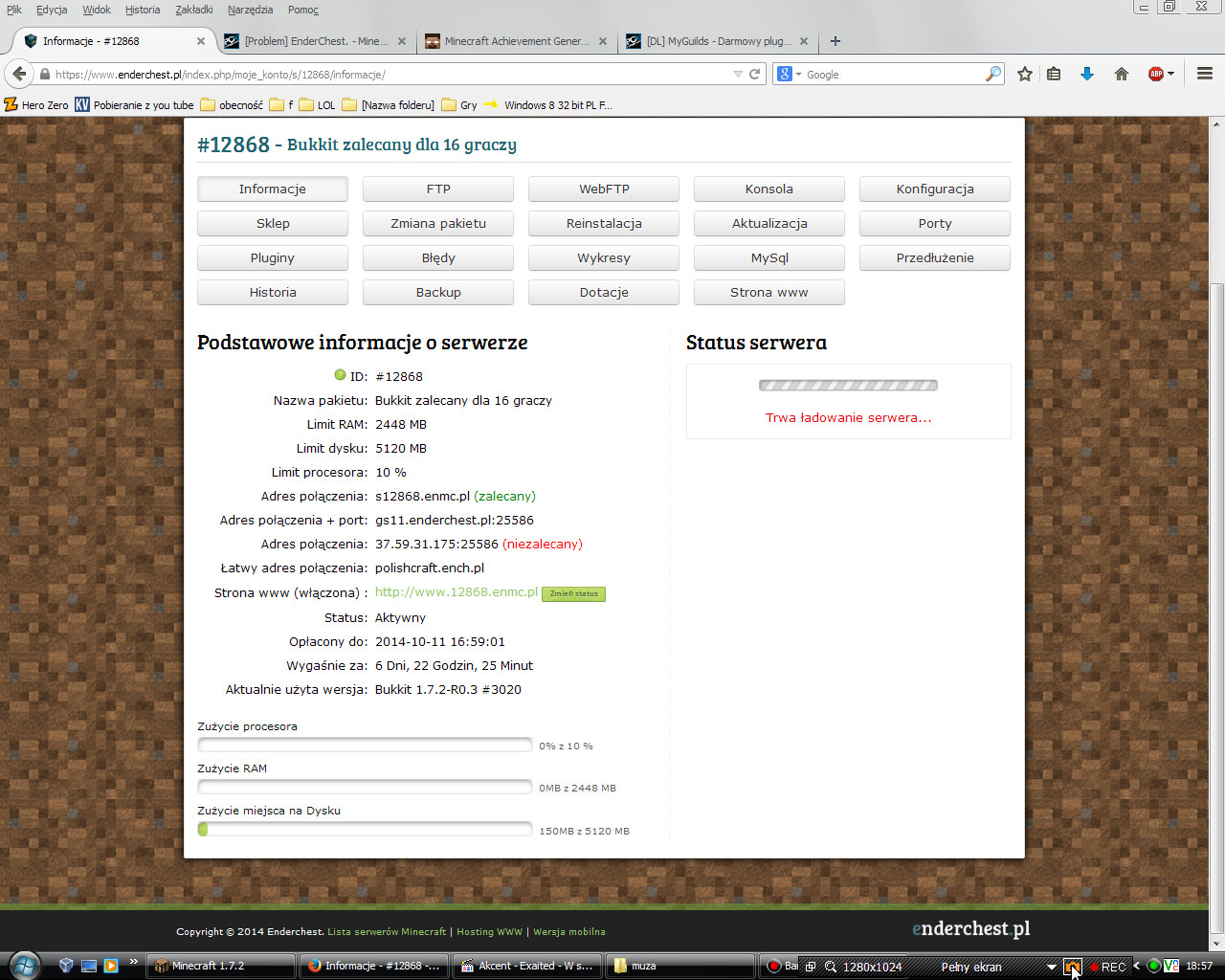Open the MySql section
Image resolution: width=1225 pixels, height=980 pixels.
[769, 257]
